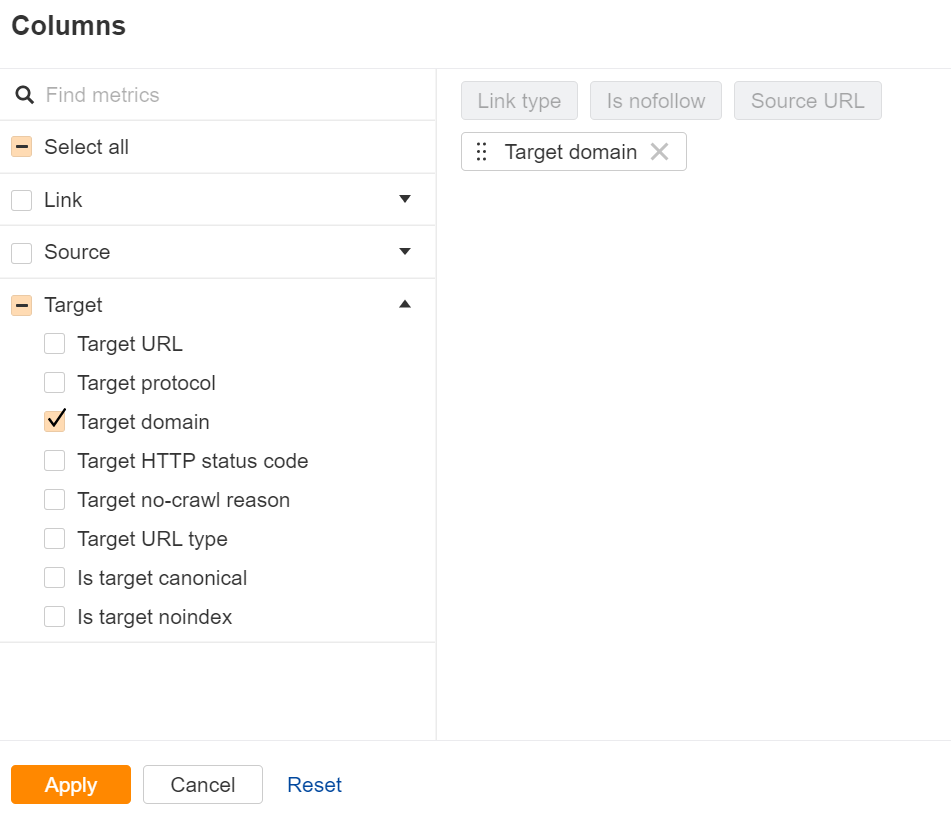Image resolution: width=951 pixels, height=821 pixels.
Task: Click the magnifying glass search icon
Action: tap(25, 96)
